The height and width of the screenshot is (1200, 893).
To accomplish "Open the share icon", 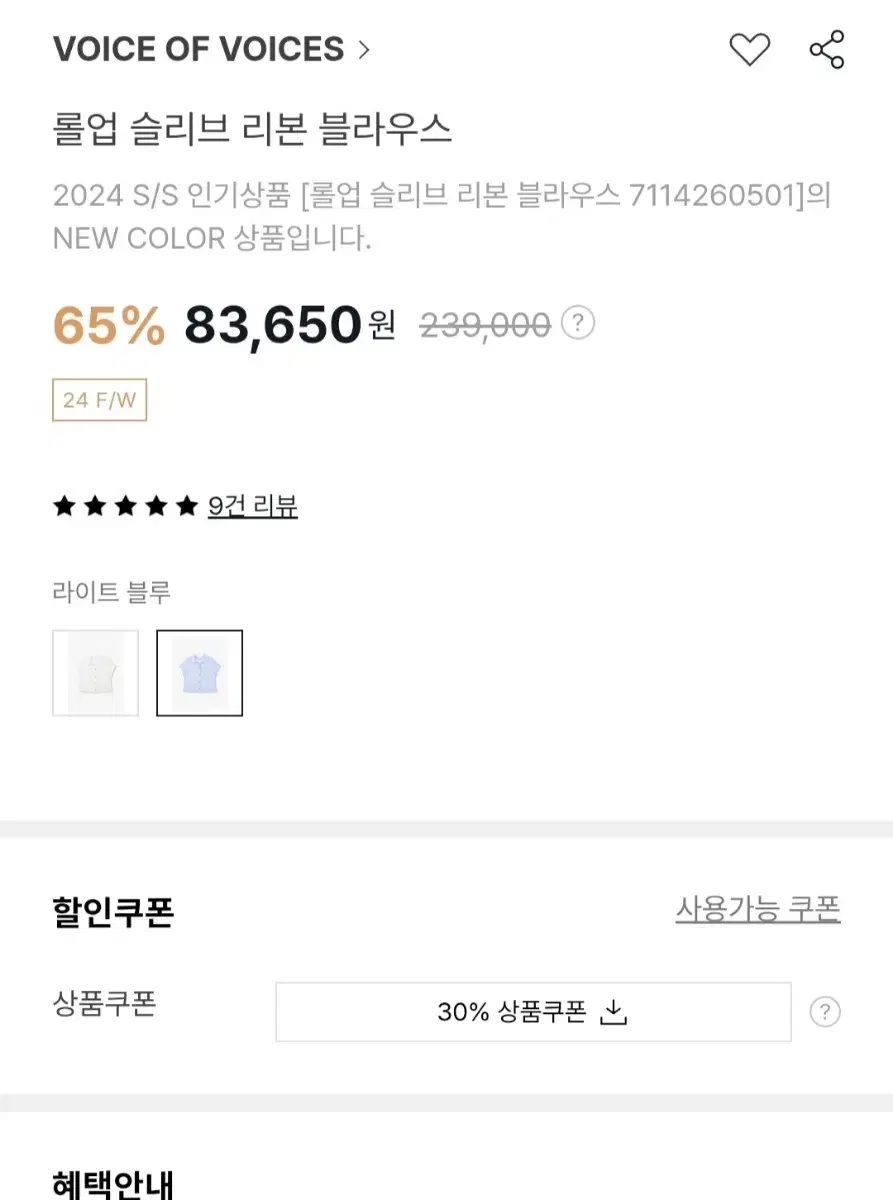I will [827, 49].
